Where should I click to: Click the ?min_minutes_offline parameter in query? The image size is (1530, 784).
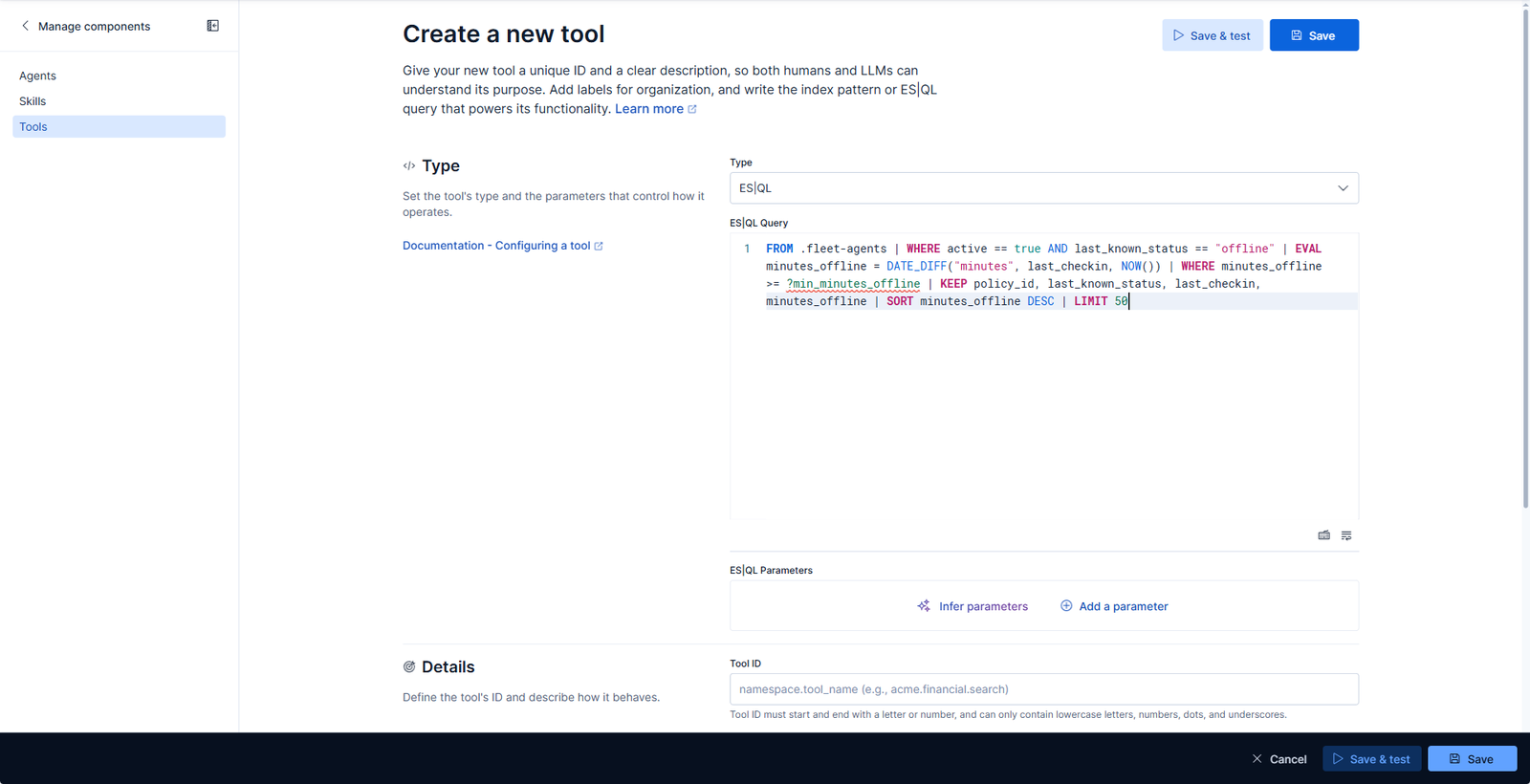(853, 284)
